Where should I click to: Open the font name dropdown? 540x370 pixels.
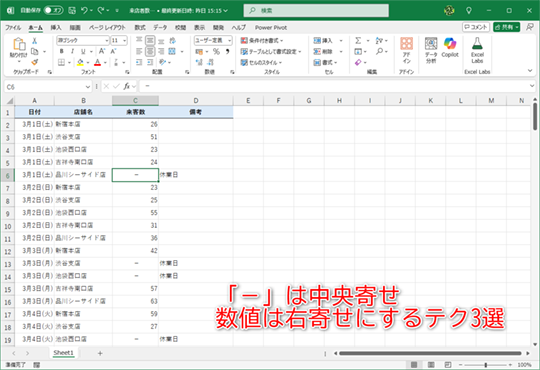[107, 41]
